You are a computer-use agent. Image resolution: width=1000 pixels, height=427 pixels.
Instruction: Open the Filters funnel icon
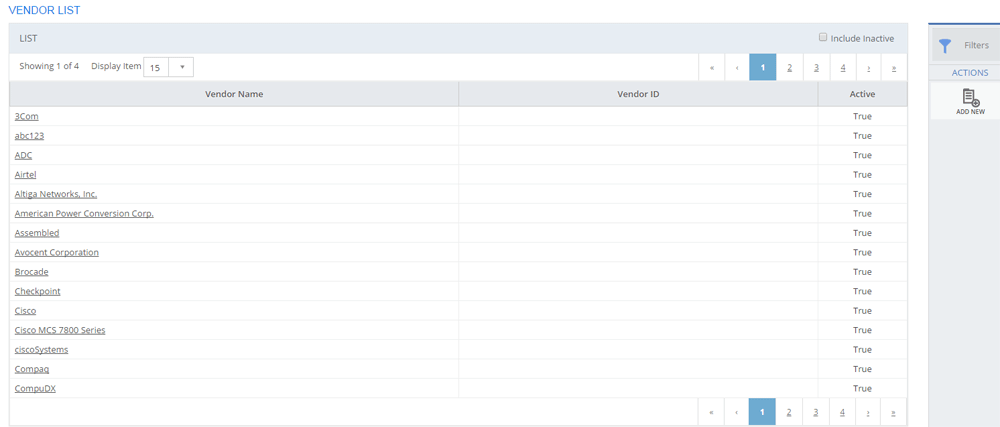pos(945,46)
